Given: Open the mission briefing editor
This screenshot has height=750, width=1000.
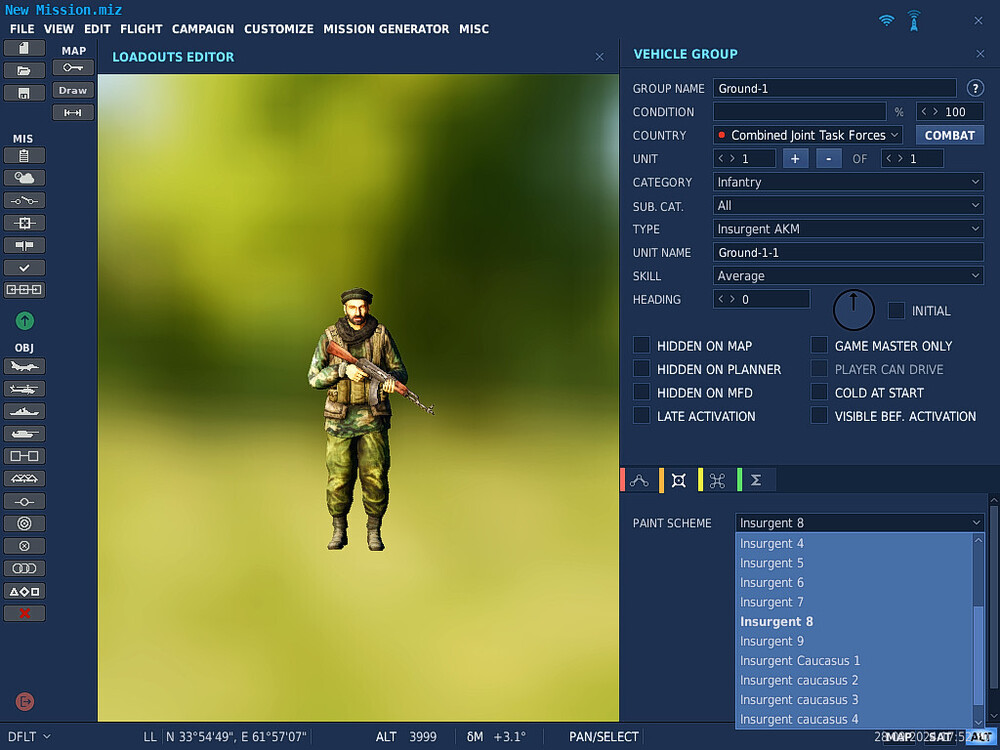Looking at the screenshot, I should click(x=22, y=157).
